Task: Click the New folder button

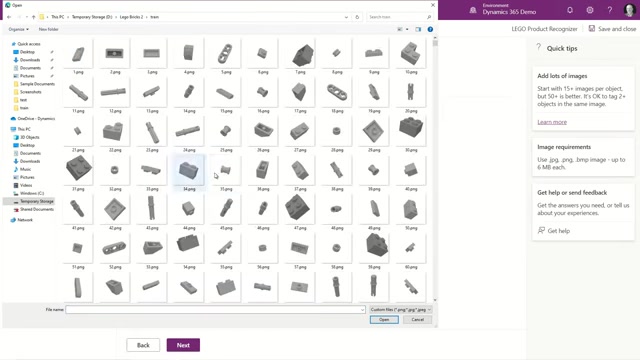Action: [49, 29]
